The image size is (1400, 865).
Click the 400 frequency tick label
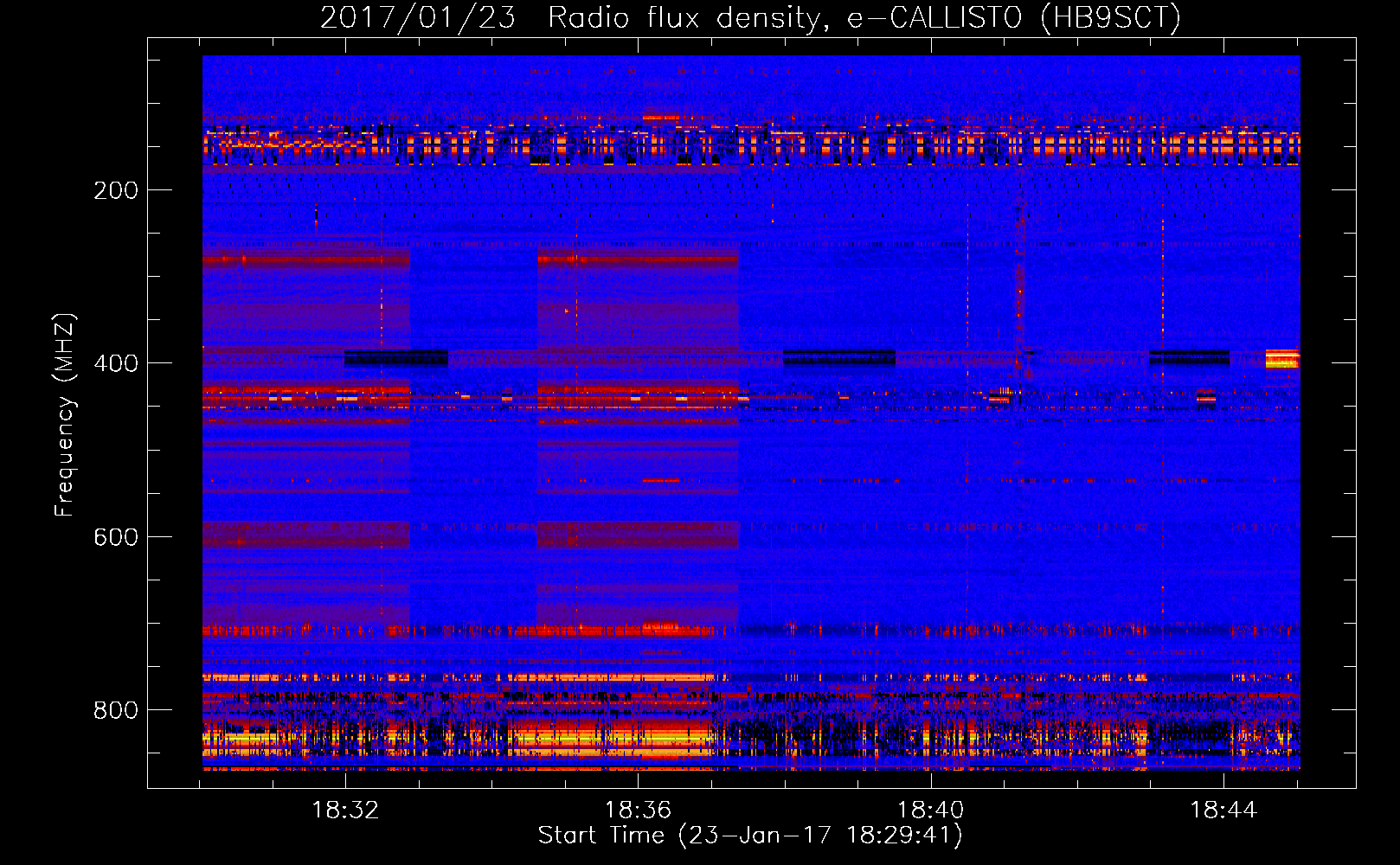tap(116, 363)
